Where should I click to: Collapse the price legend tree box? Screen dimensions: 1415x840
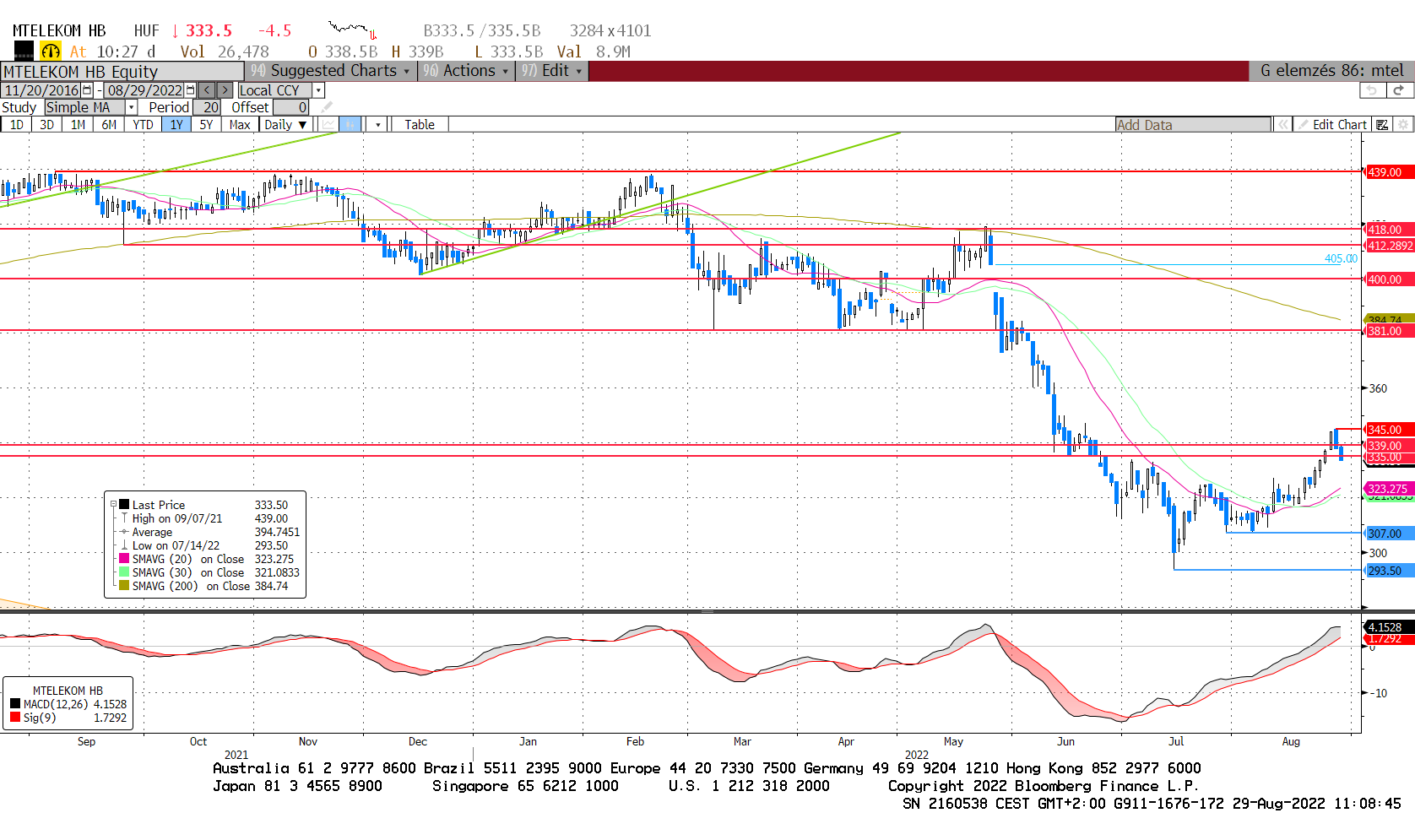coord(113,505)
